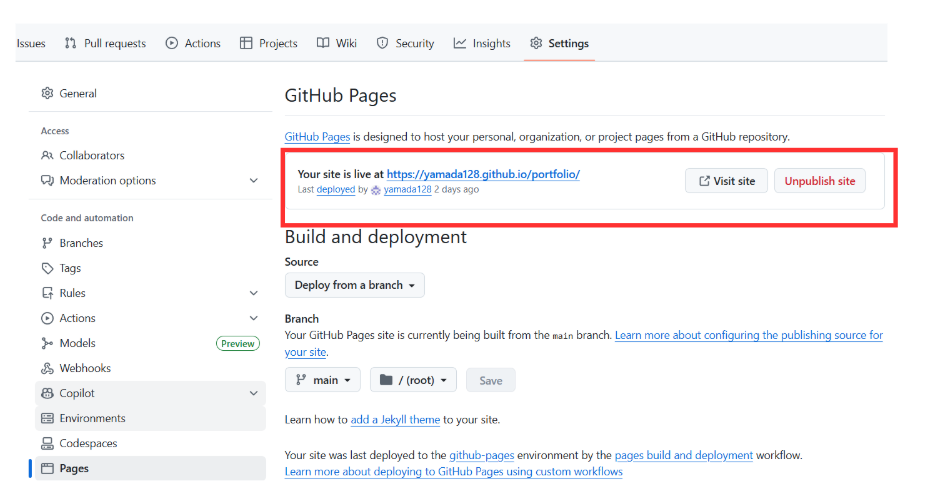Click the Models icon in sidebar
Viewport: 926px width, 504px height.
[47, 343]
